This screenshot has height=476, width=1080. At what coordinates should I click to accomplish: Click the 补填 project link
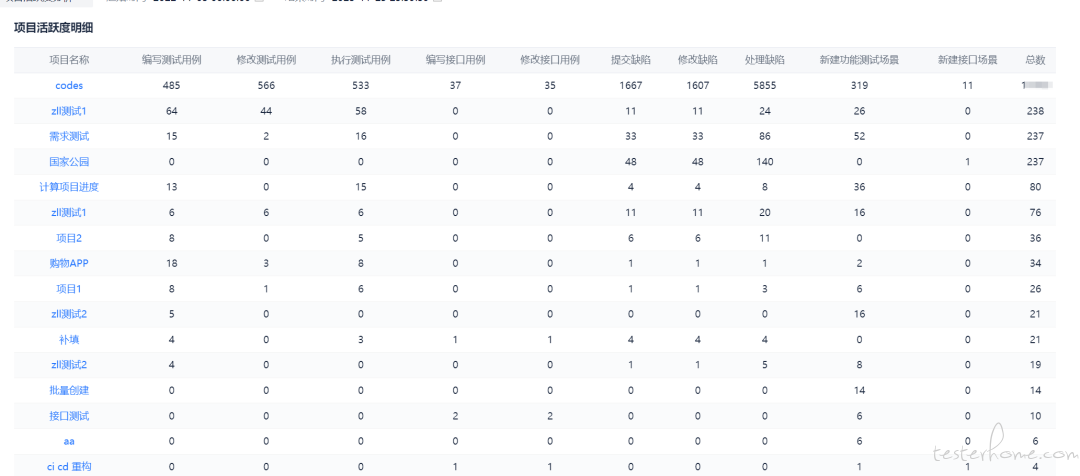[x=69, y=340]
